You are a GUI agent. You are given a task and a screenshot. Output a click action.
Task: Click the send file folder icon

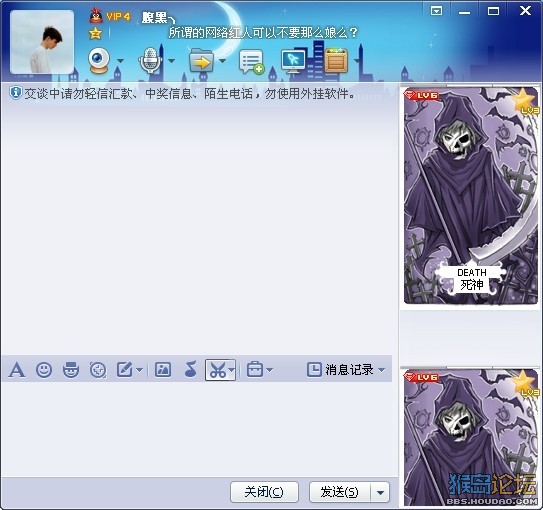pyautogui.click(x=201, y=61)
